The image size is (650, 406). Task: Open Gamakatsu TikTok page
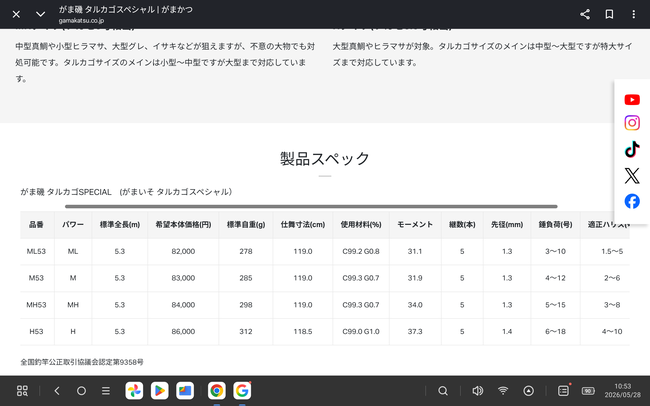click(x=632, y=149)
